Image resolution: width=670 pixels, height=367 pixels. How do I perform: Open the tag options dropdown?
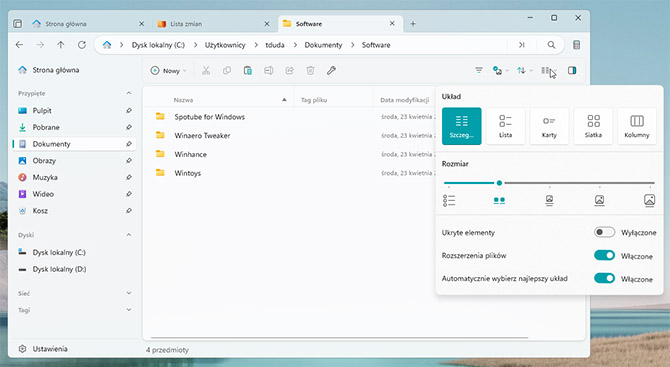500,70
